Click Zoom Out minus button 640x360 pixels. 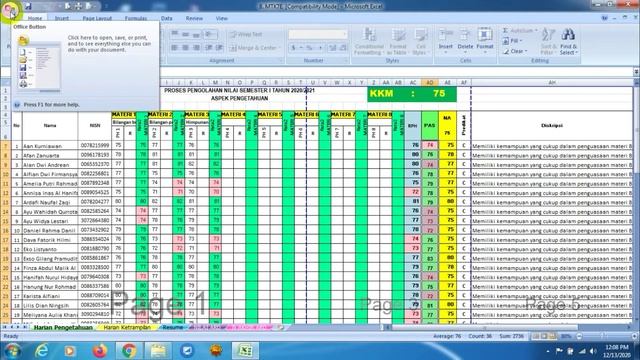point(579,336)
